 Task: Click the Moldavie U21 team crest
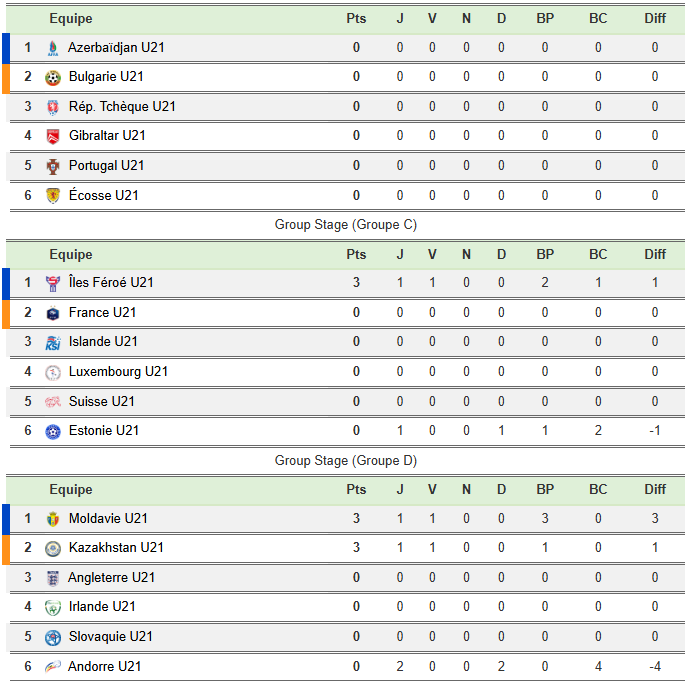(53, 519)
